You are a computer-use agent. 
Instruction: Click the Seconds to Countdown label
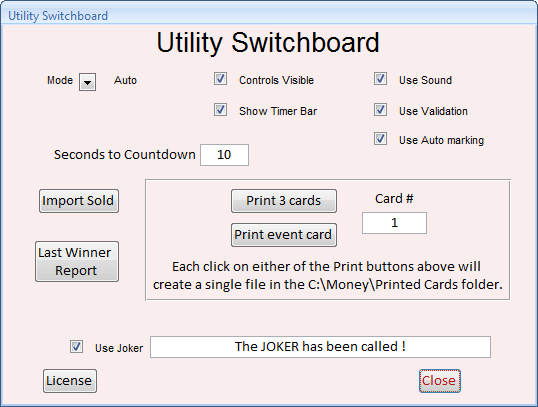pyautogui.click(x=125, y=155)
